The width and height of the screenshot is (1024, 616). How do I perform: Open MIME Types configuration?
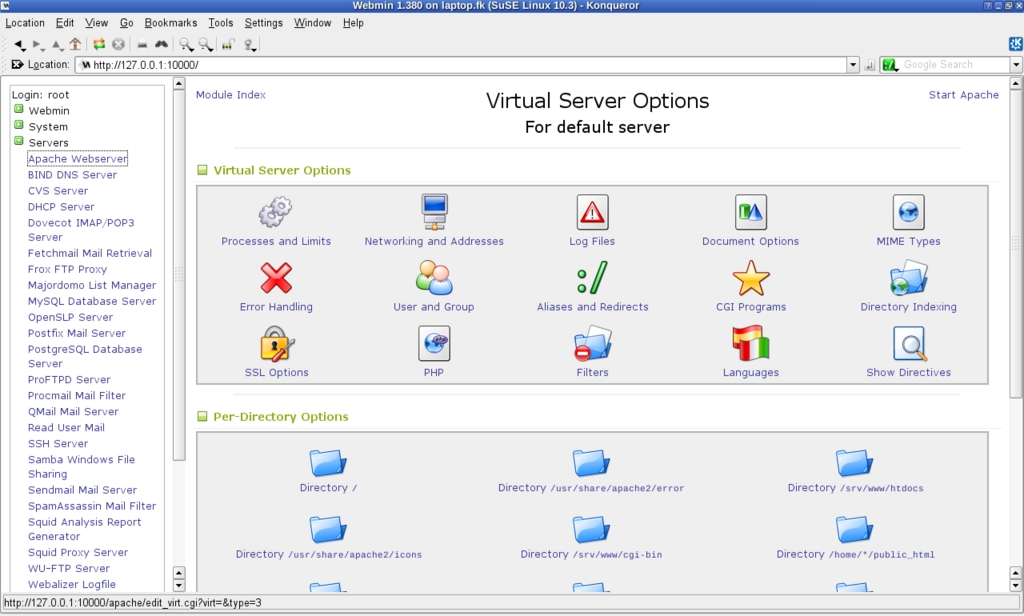pos(908,212)
